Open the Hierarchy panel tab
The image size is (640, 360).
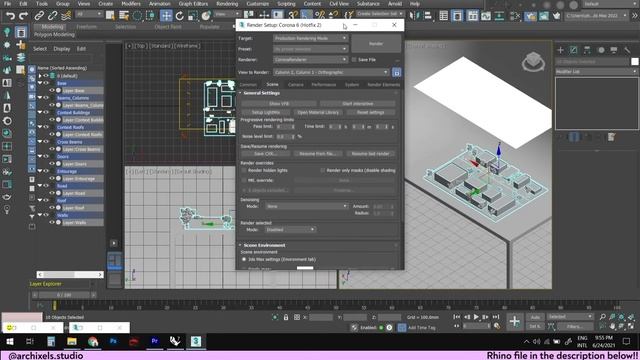(x=587, y=50)
